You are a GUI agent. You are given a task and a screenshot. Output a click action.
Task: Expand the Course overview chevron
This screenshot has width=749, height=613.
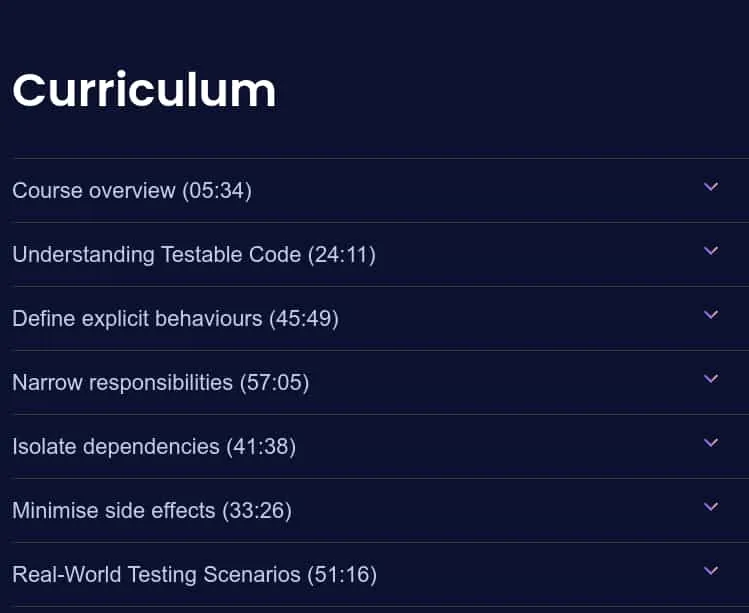[x=711, y=186]
